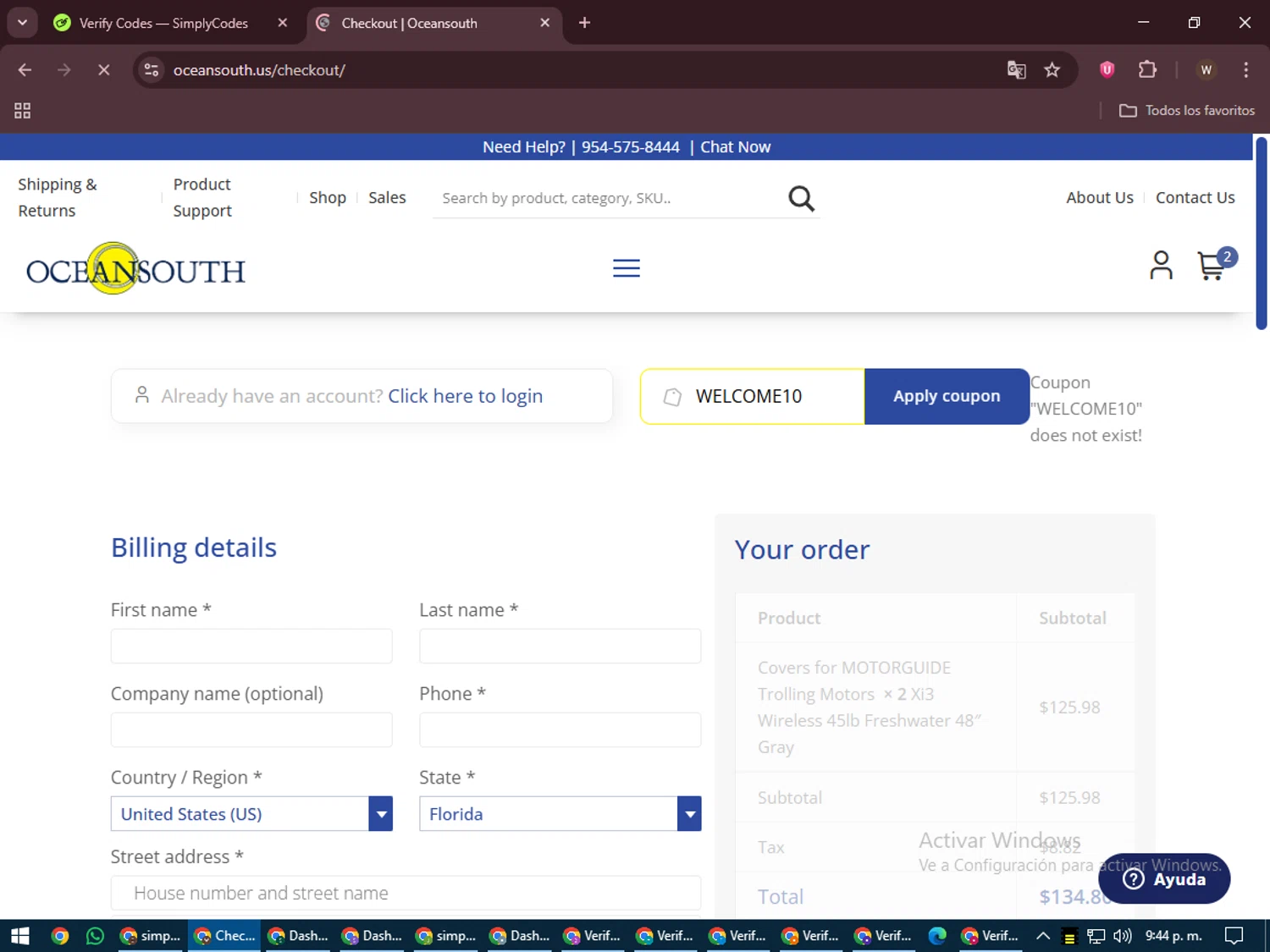Viewport: 1270px width, 952px height.
Task: Click the First name field
Action: (251, 646)
